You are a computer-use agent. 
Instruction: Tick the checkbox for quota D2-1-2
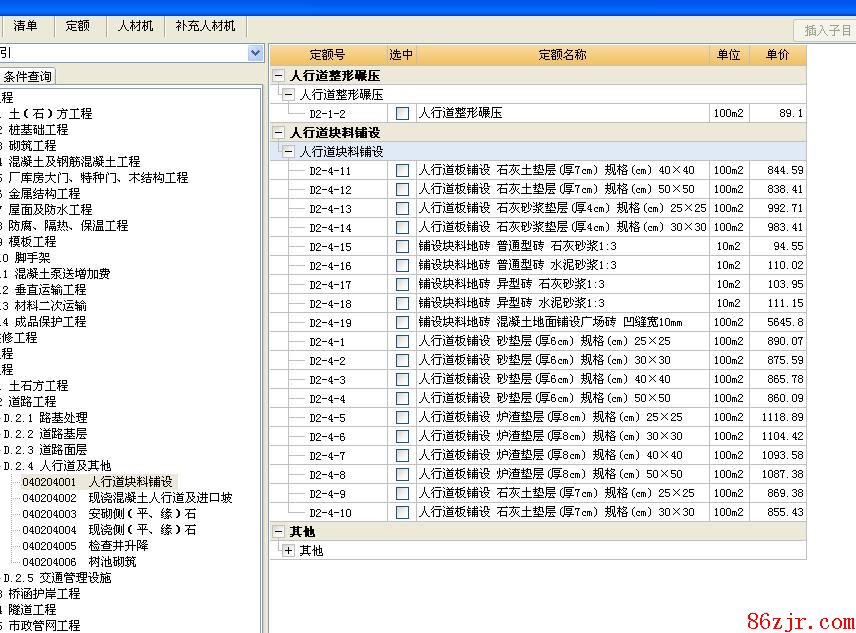(402, 114)
